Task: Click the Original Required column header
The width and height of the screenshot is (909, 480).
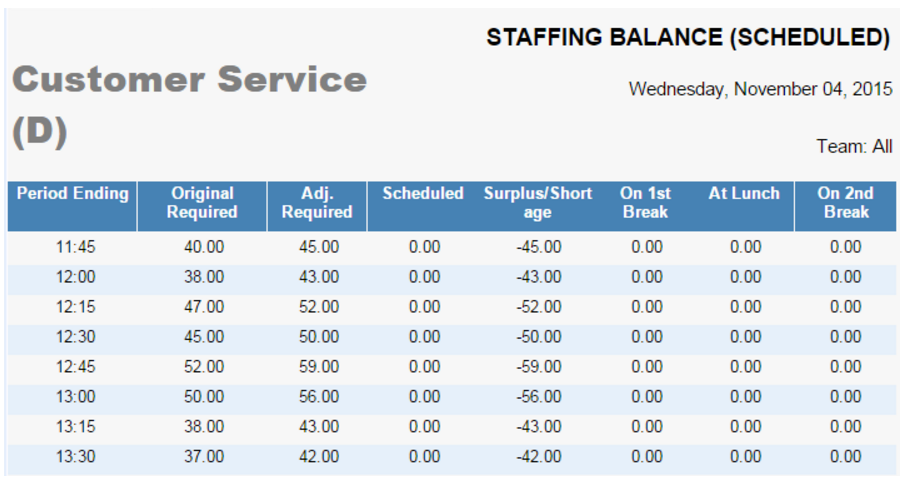Action: click(x=202, y=203)
